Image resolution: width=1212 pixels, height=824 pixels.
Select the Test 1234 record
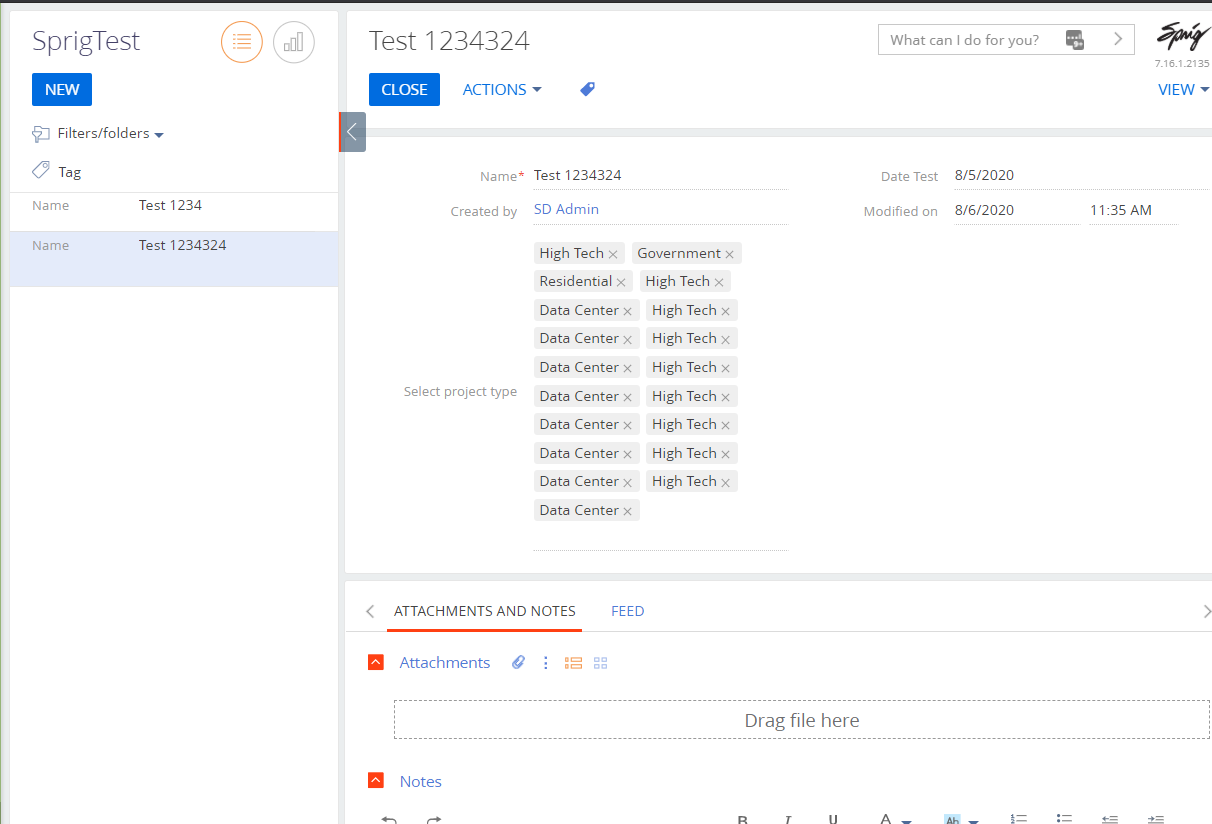pyautogui.click(x=174, y=212)
